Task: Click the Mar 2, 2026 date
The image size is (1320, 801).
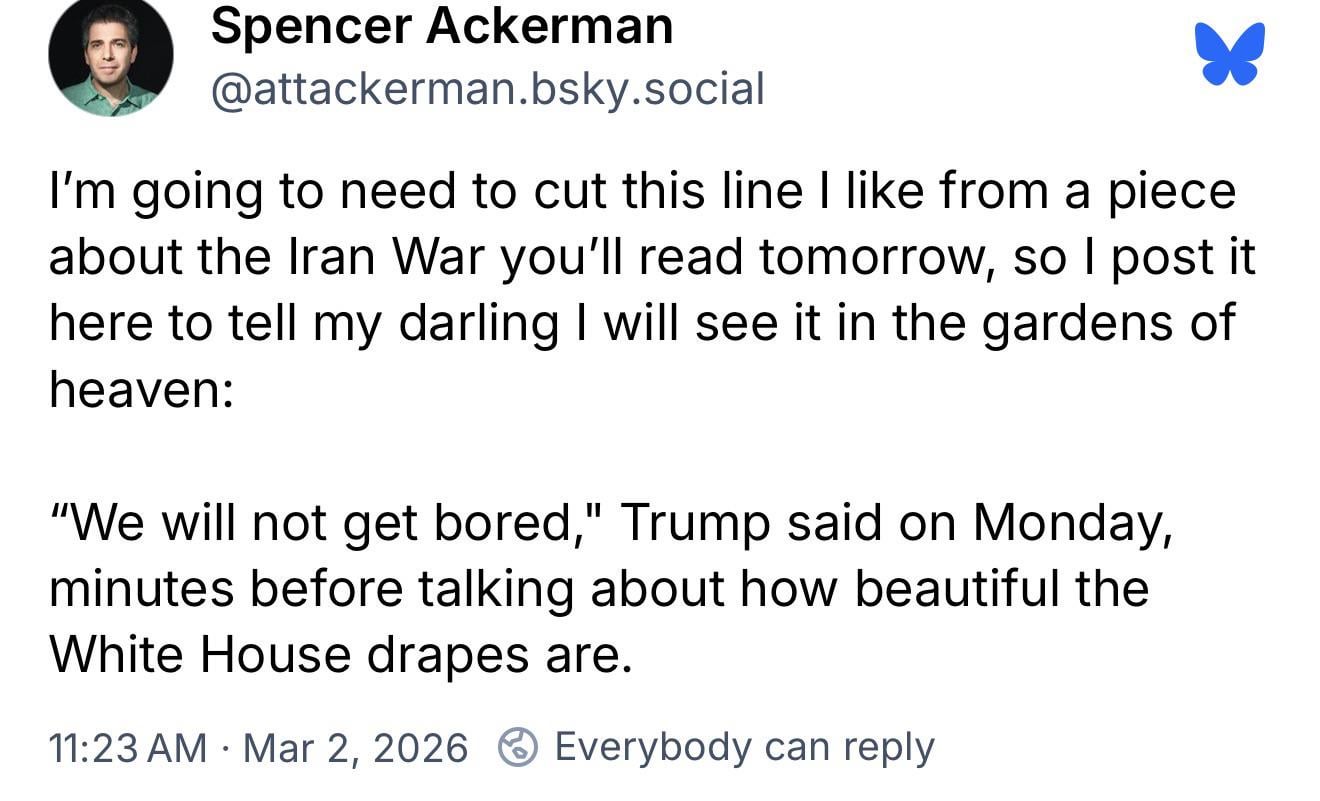Action: [x=355, y=747]
